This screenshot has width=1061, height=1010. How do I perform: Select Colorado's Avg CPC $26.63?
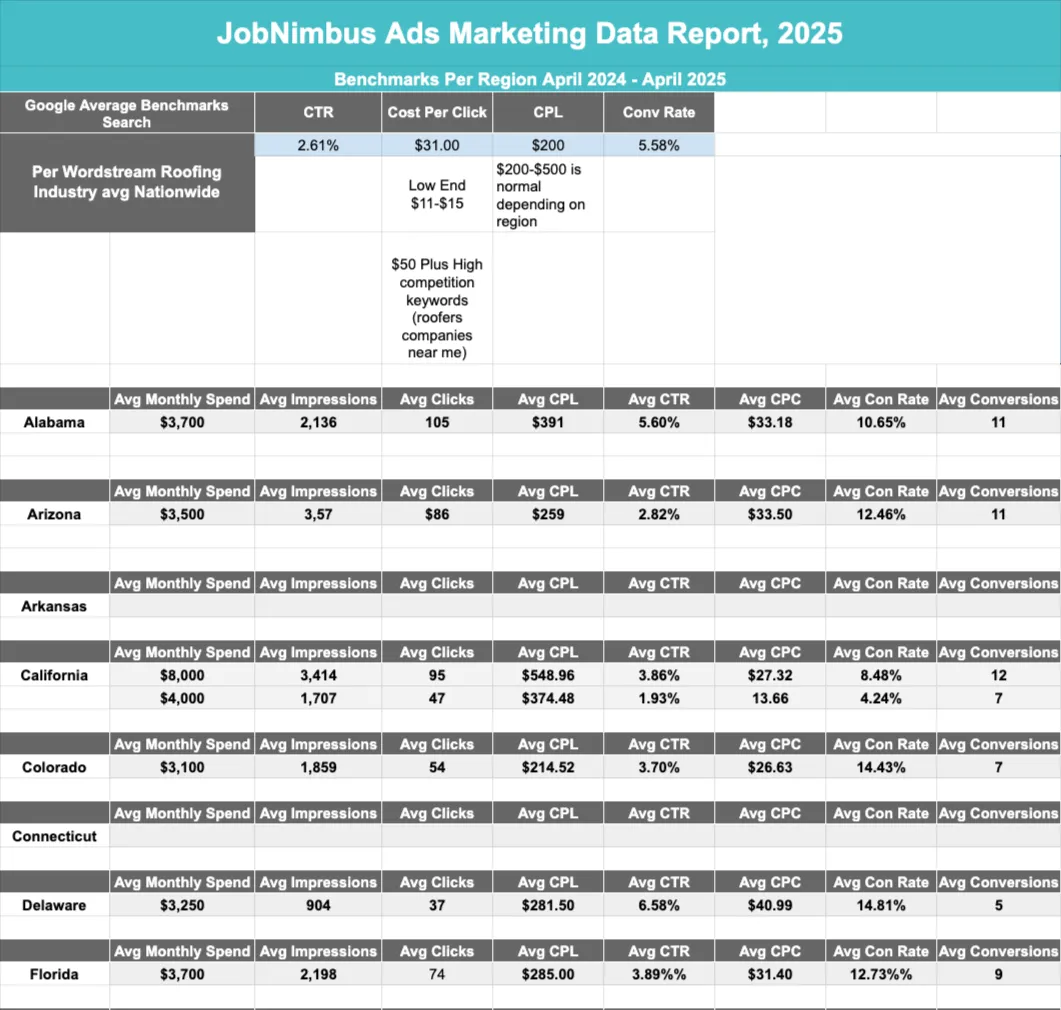pos(770,767)
